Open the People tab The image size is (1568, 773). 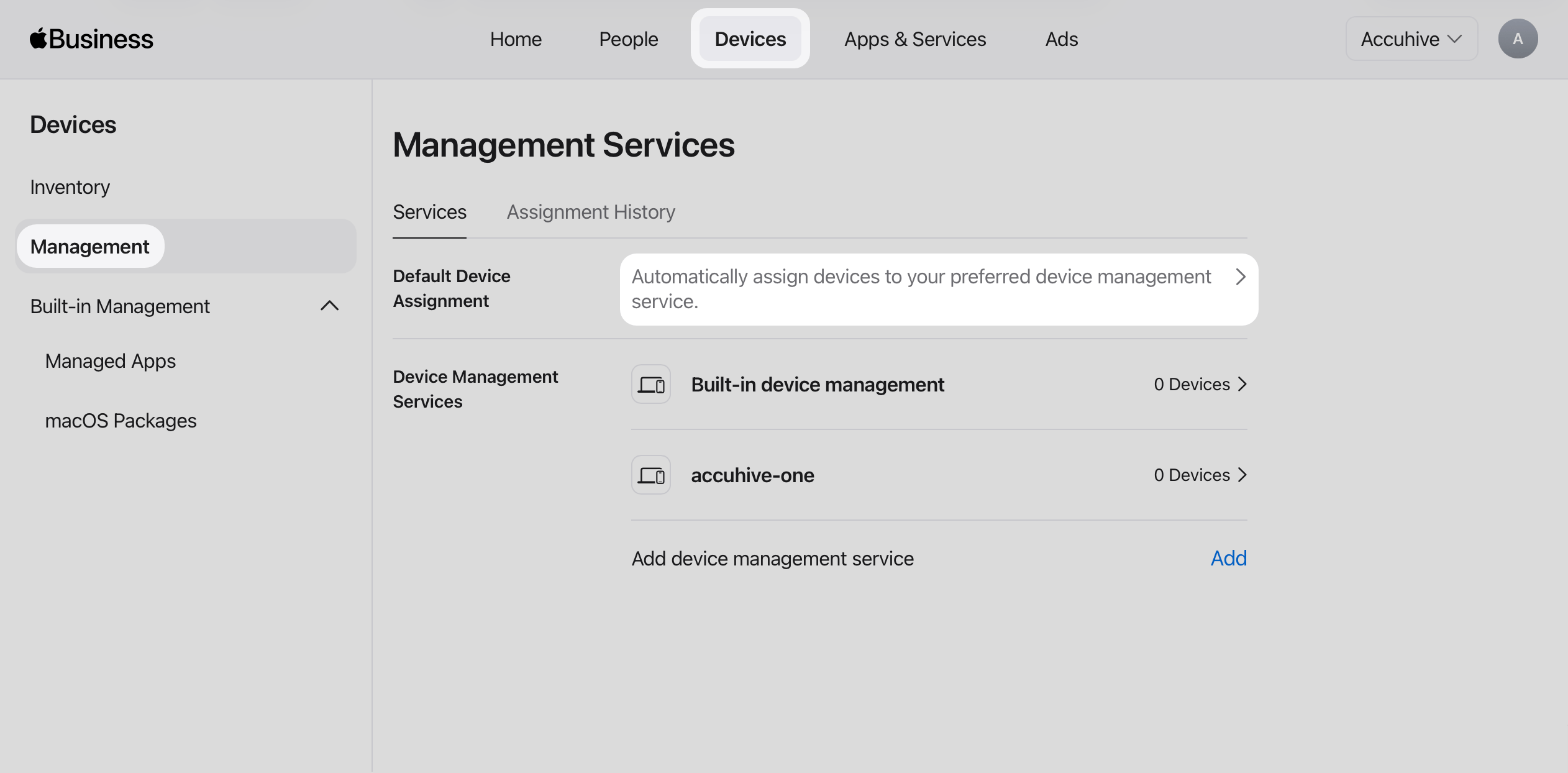coord(628,39)
